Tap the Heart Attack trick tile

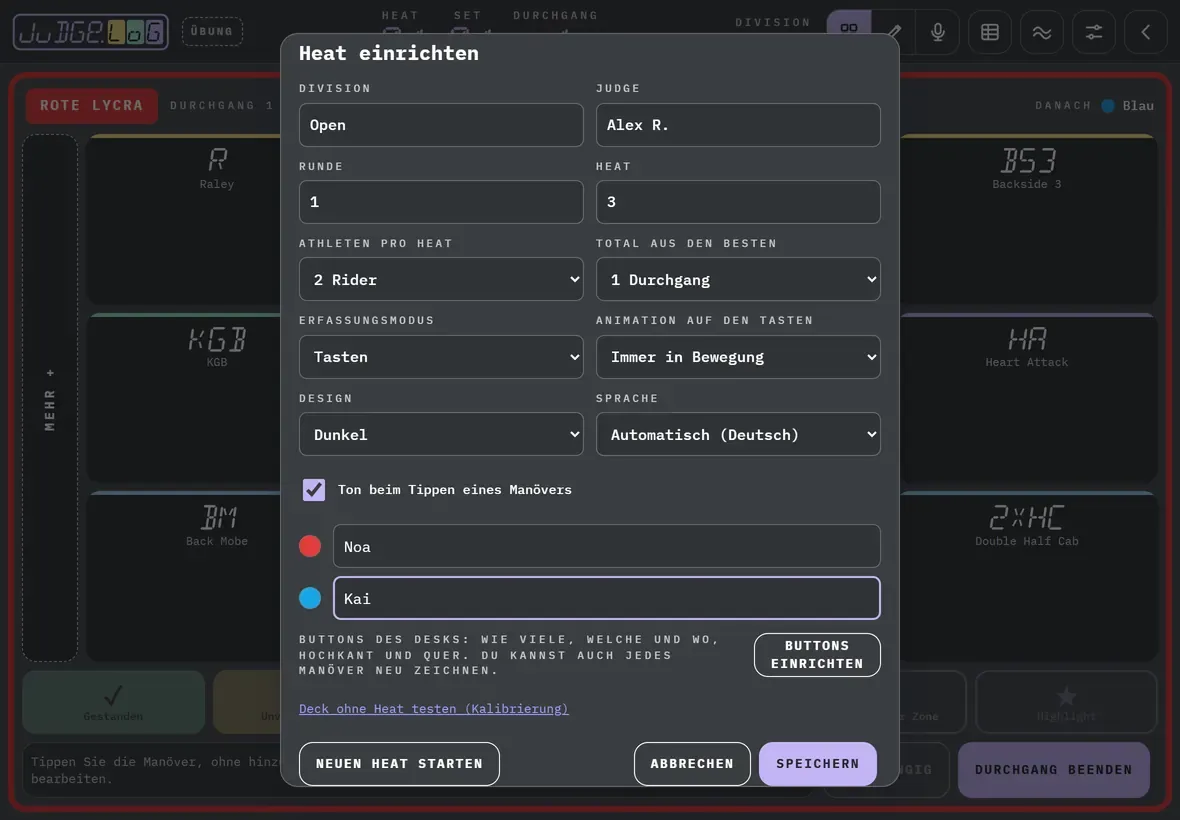(x=1028, y=397)
